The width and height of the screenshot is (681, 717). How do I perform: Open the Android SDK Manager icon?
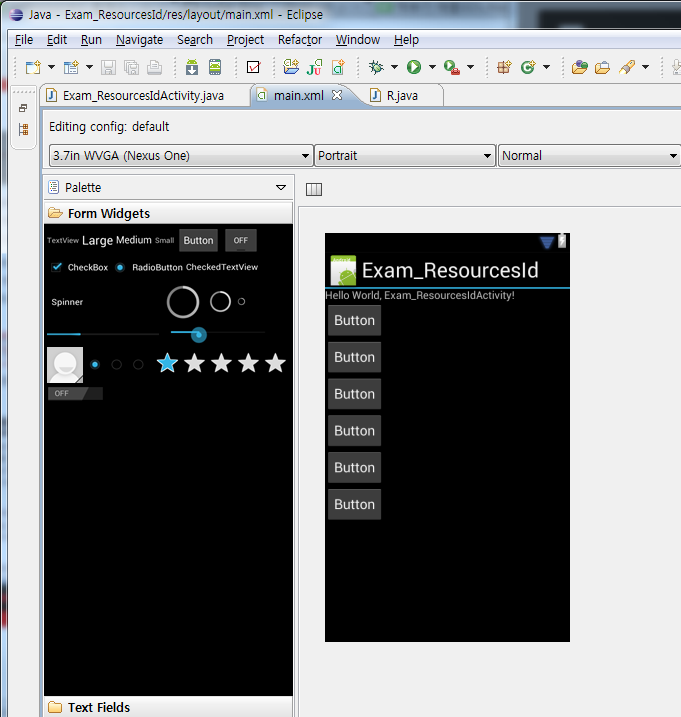click(x=192, y=67)
